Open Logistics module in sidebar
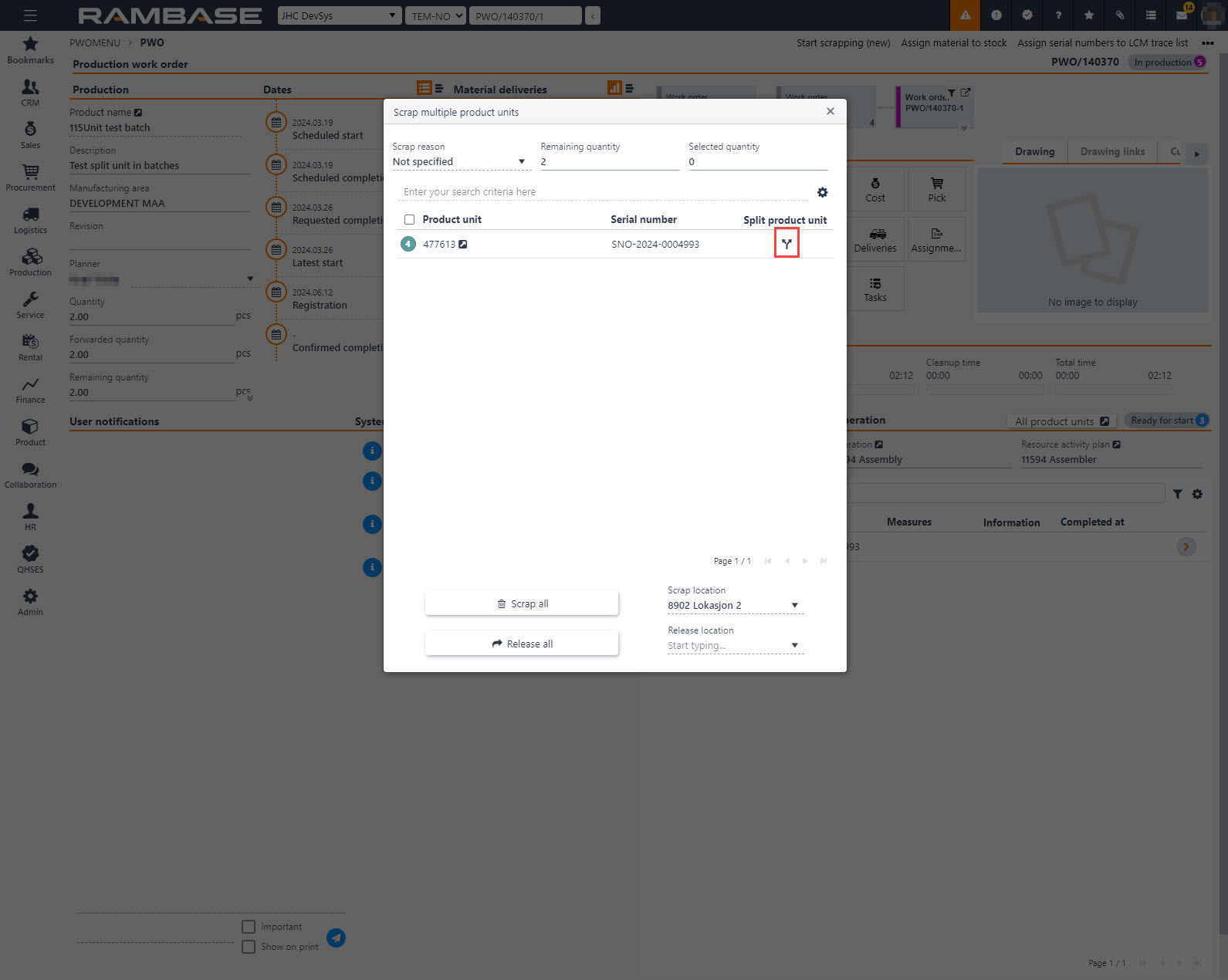The height and width of the screenshot is (980, 1228). (30, 220)
